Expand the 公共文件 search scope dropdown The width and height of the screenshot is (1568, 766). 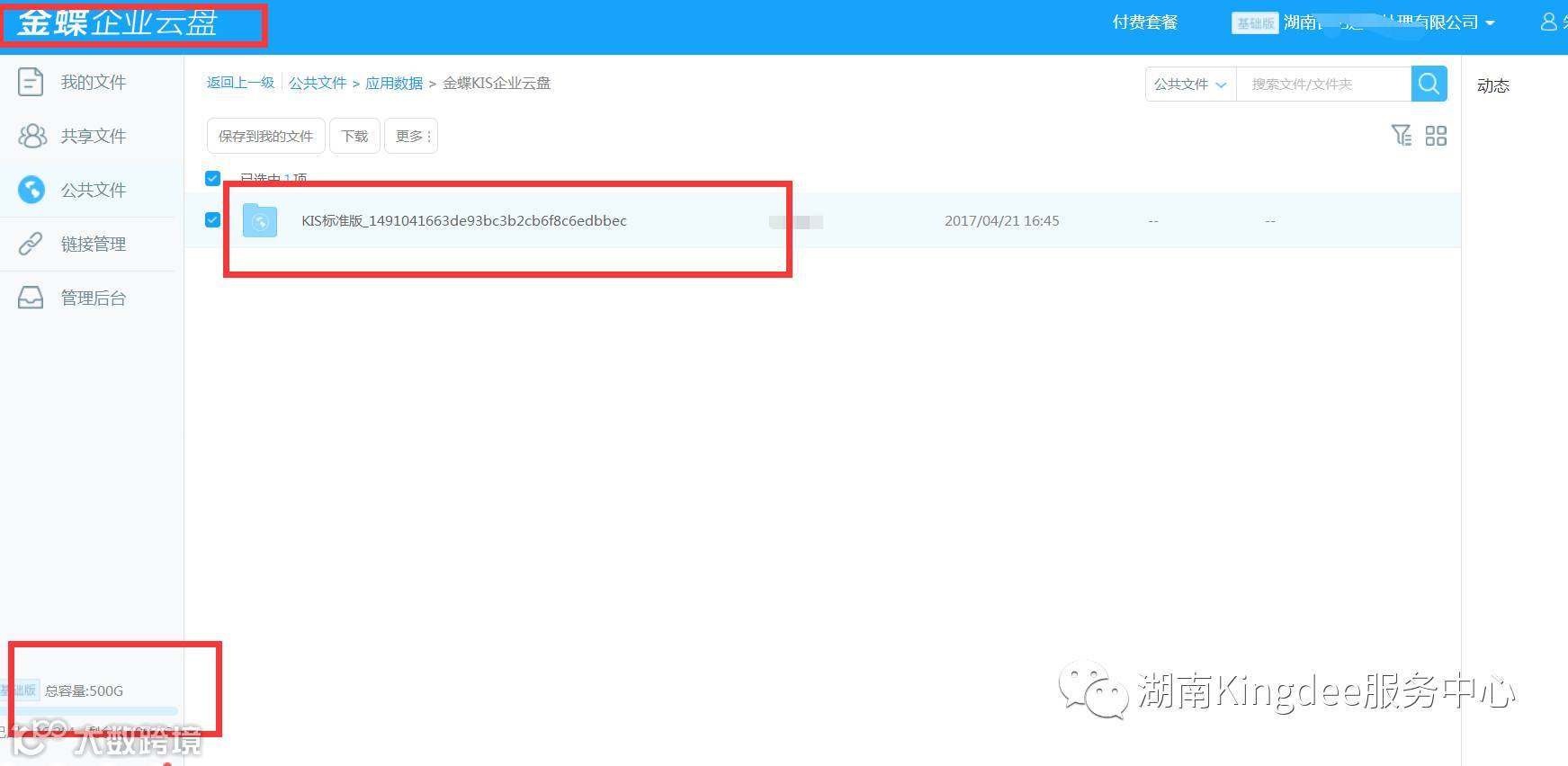click(1190, 84)
